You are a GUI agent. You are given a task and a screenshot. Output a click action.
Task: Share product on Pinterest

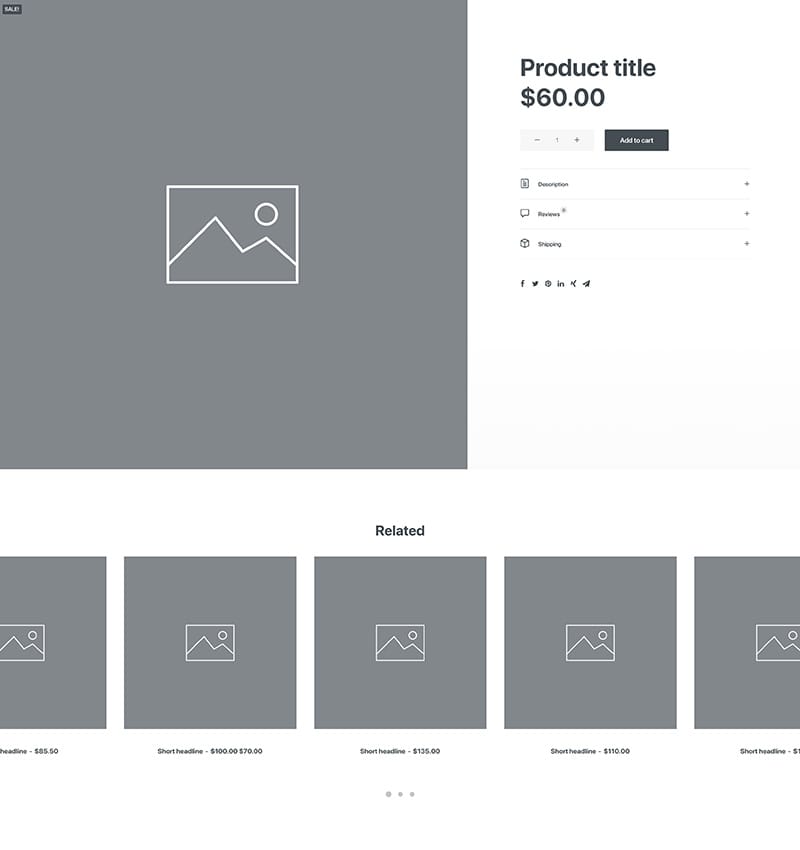548,284
